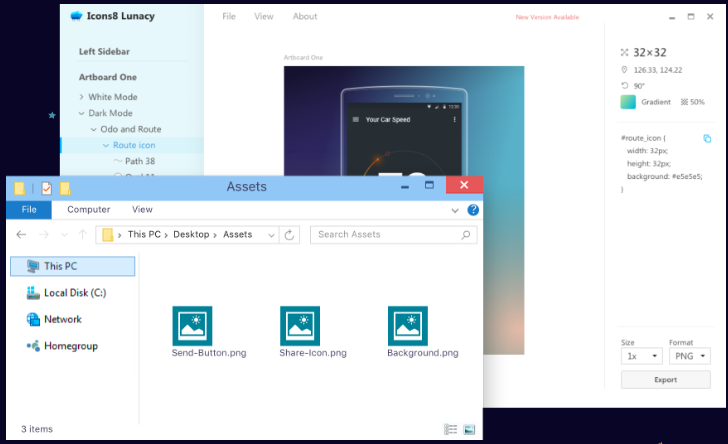Click the 32×32 dimensions value
Viewport: 728px width, 444px height.
(x=650, y=52)
